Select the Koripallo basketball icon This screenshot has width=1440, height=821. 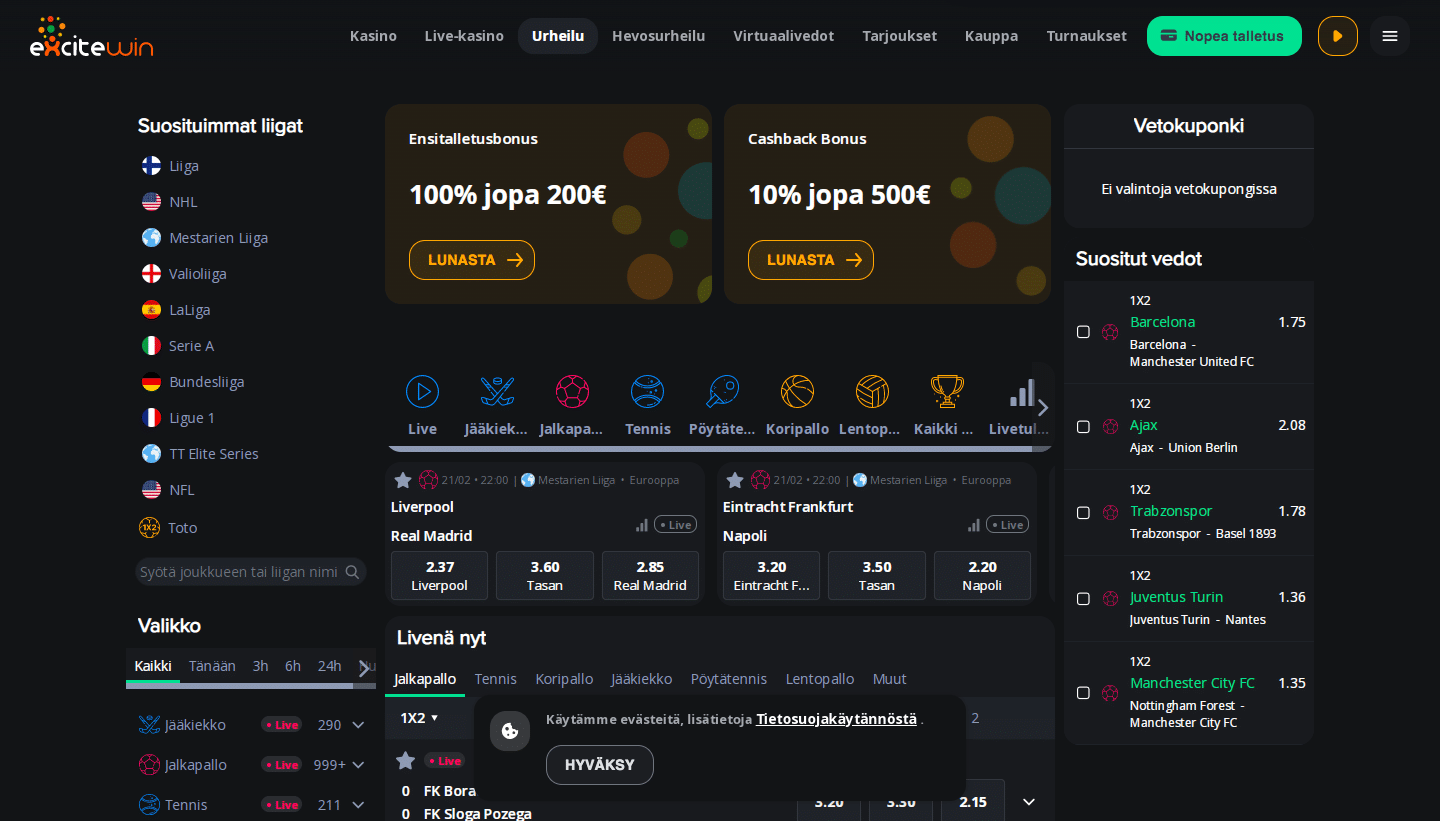coord(797,391)
